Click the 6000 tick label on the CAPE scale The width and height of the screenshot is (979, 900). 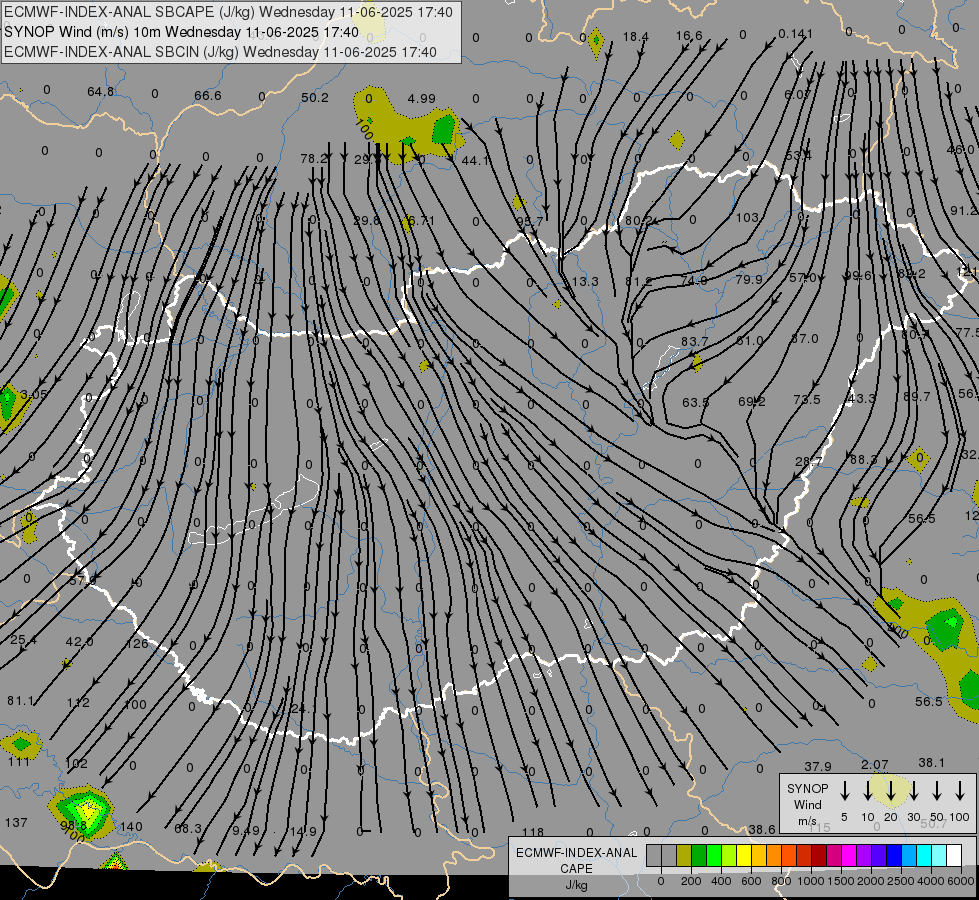962,881
